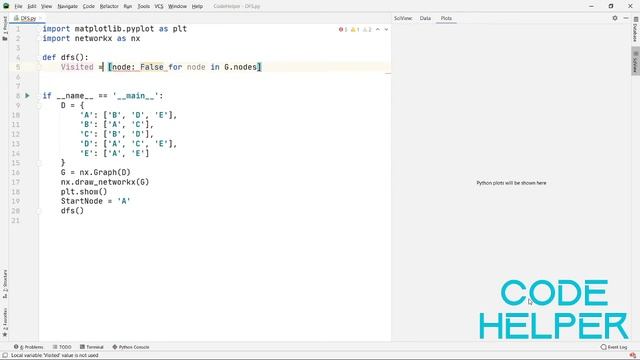640x360 pixels.
Task: Click the yellow warning count indicator
Action: point(355,29)
